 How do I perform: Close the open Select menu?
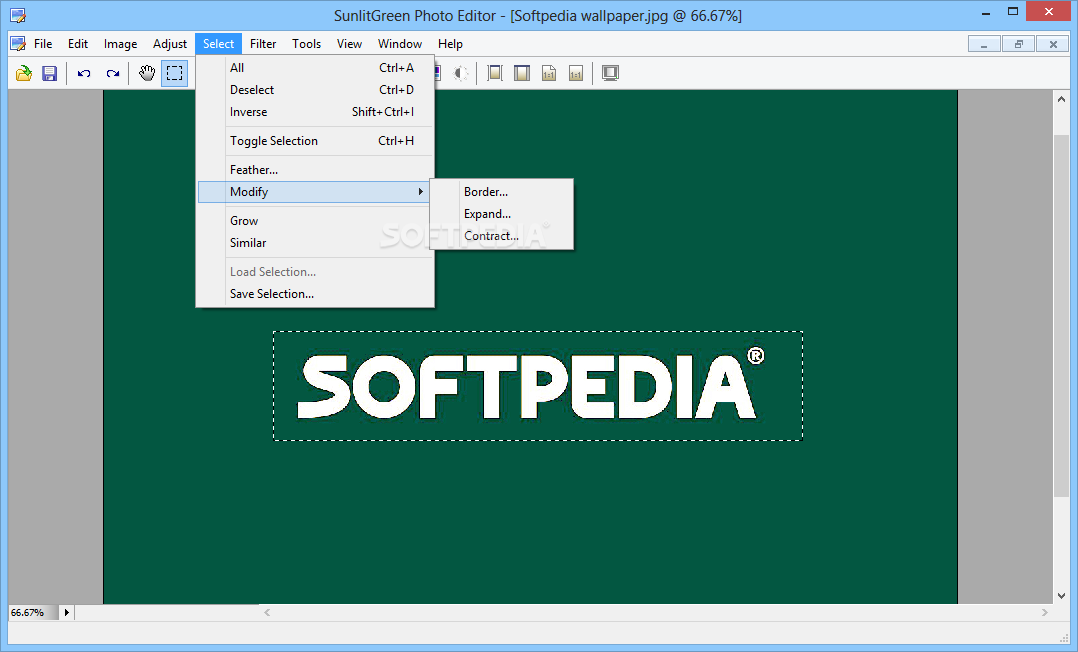pyautogui.click(x=219, y=44)
